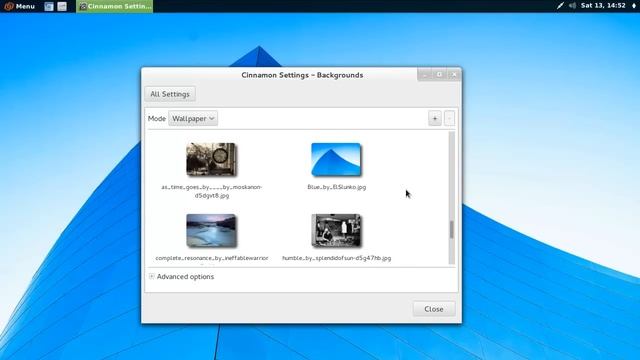Expand the Advanced options section

181,276
